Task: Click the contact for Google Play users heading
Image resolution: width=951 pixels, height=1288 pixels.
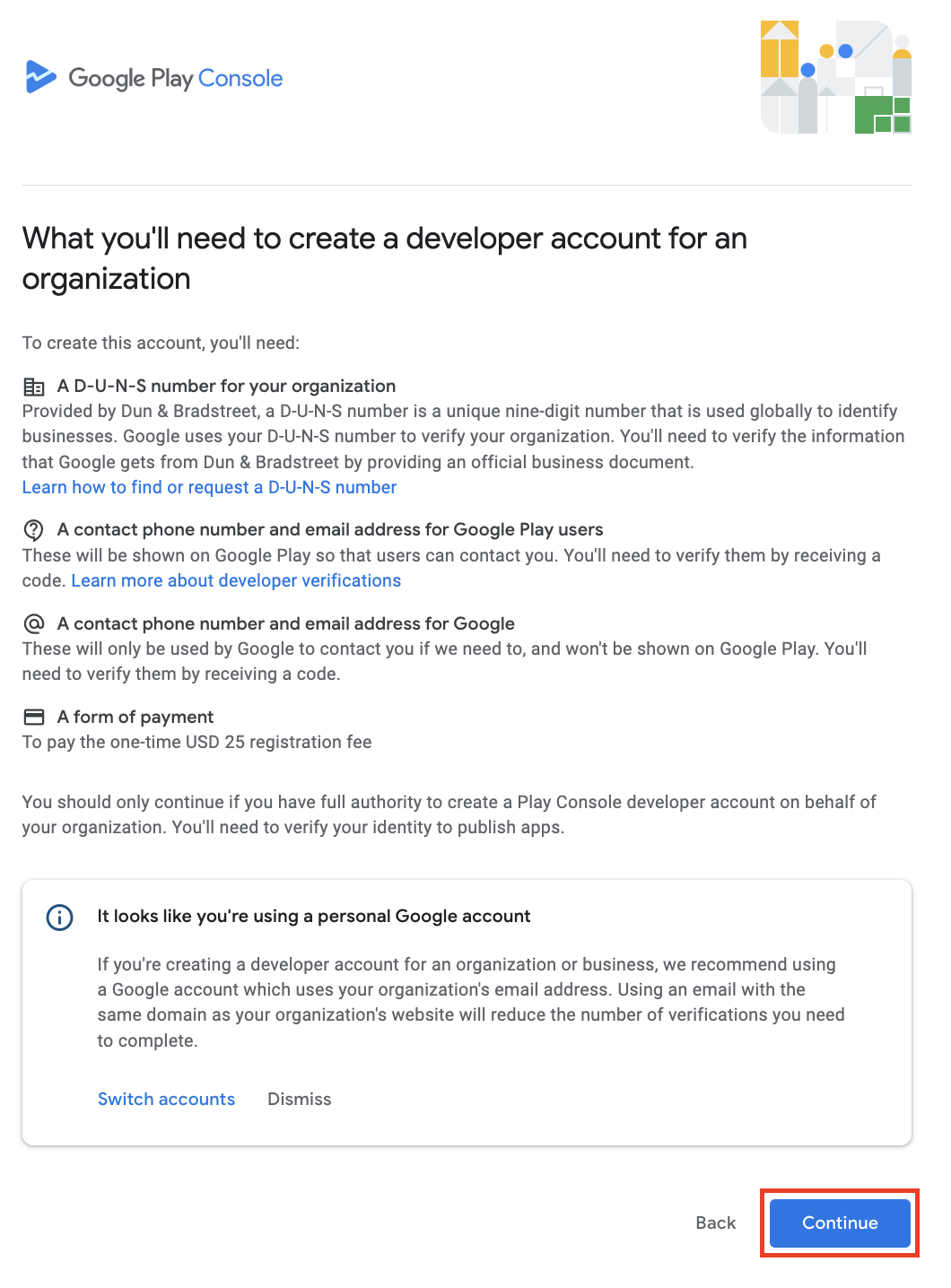Action: pyautogui.click(x=330, y=529)
